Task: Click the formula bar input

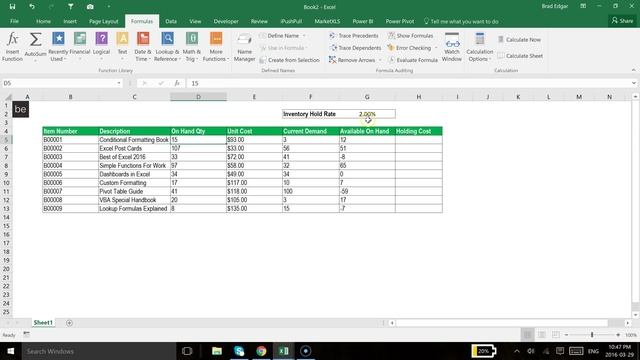Action: click(408, 83)
